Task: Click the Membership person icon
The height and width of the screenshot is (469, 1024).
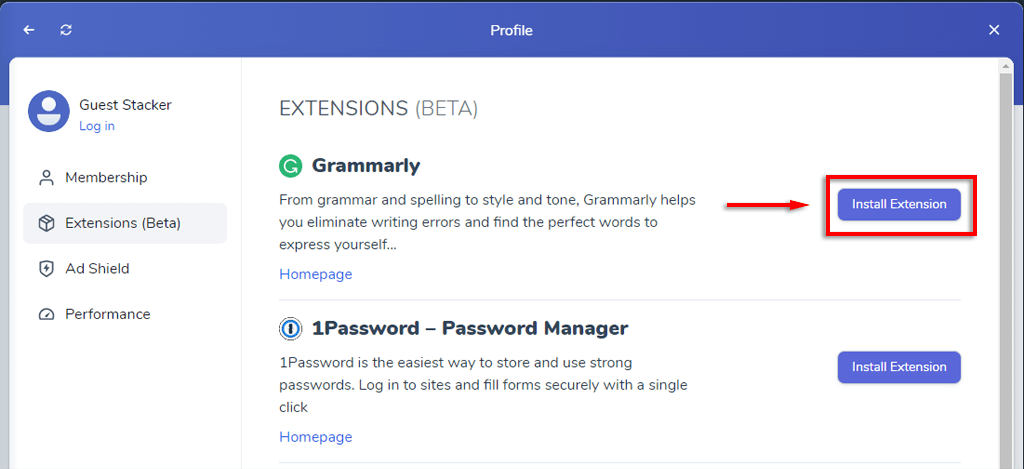Action: click(46, 178)
